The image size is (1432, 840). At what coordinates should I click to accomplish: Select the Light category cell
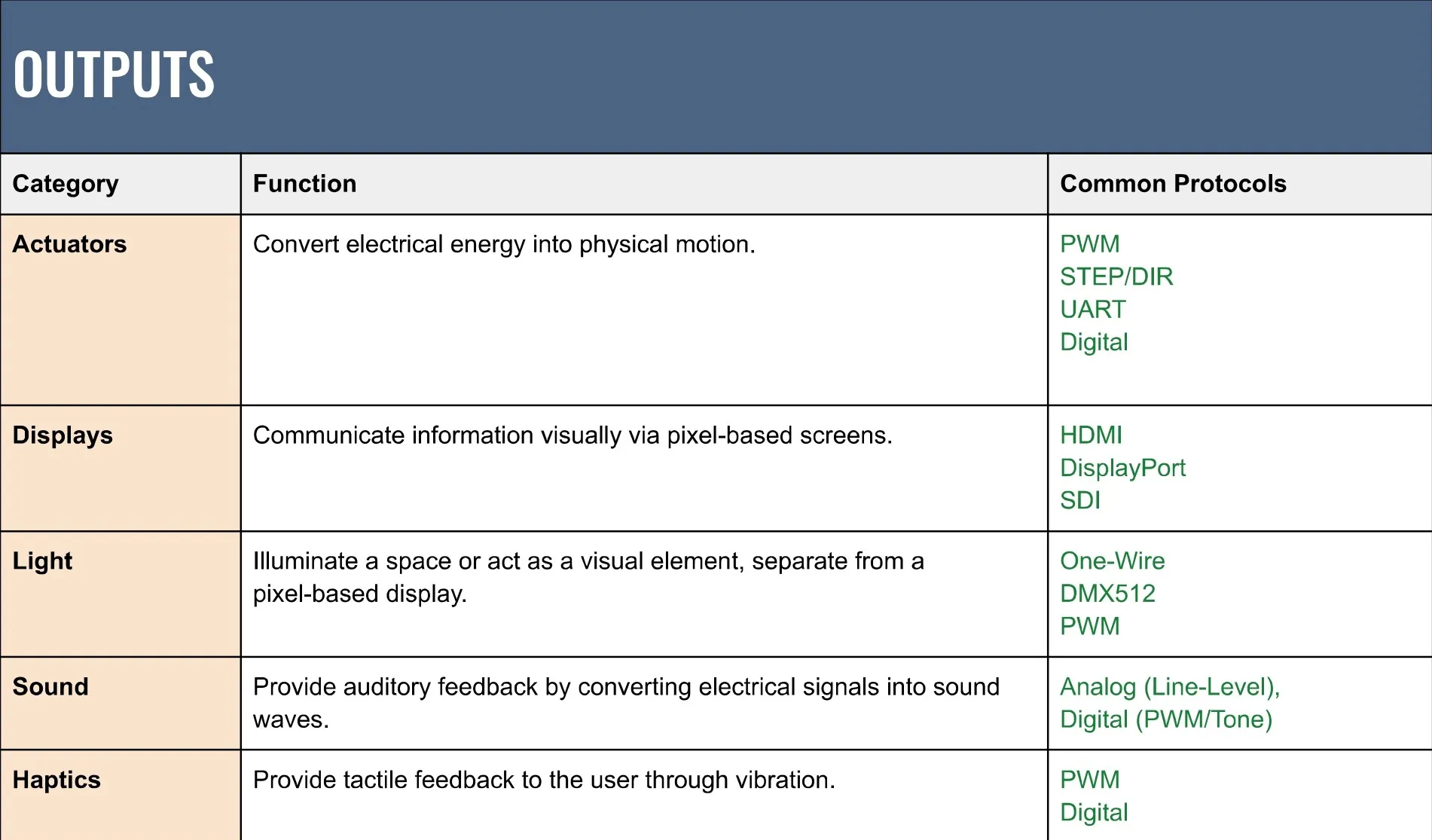pyautogui.click(x=42, y=561)
